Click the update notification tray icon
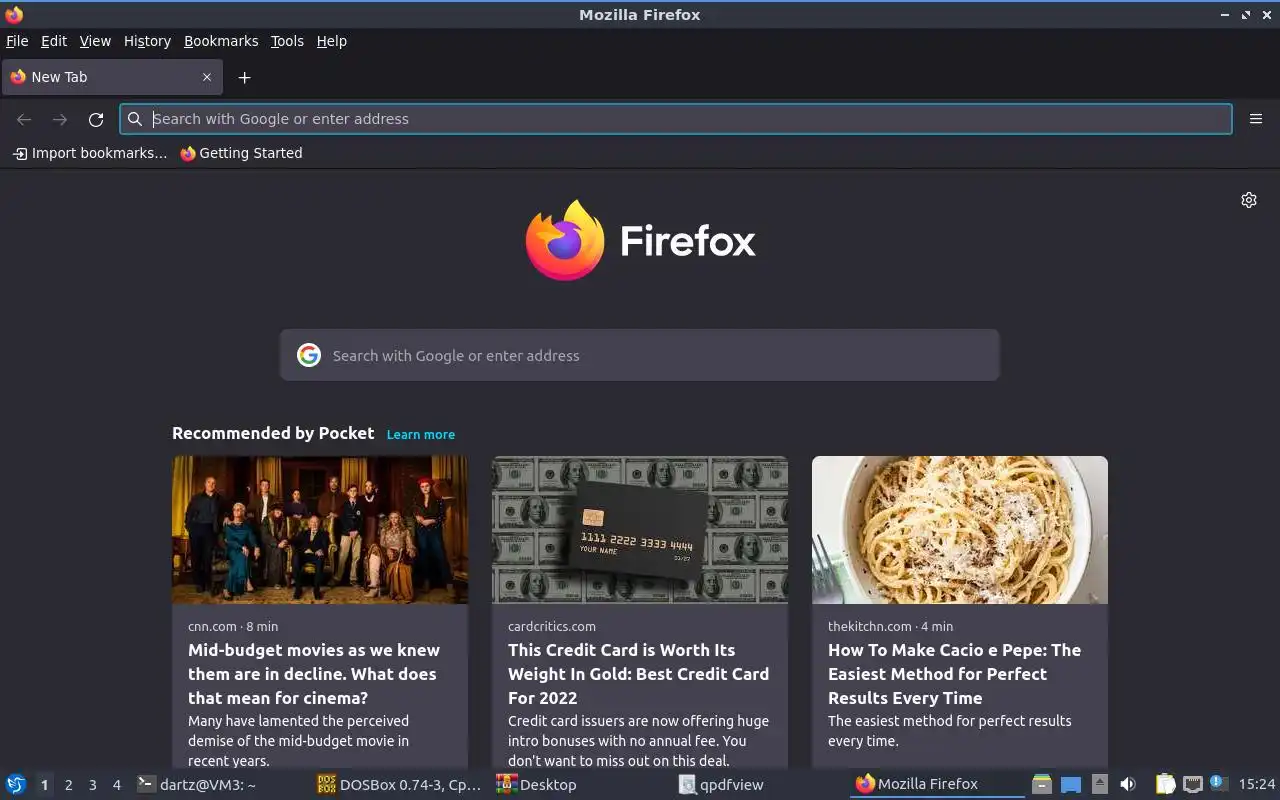 pyautogui.click(x=1218, y=784)
